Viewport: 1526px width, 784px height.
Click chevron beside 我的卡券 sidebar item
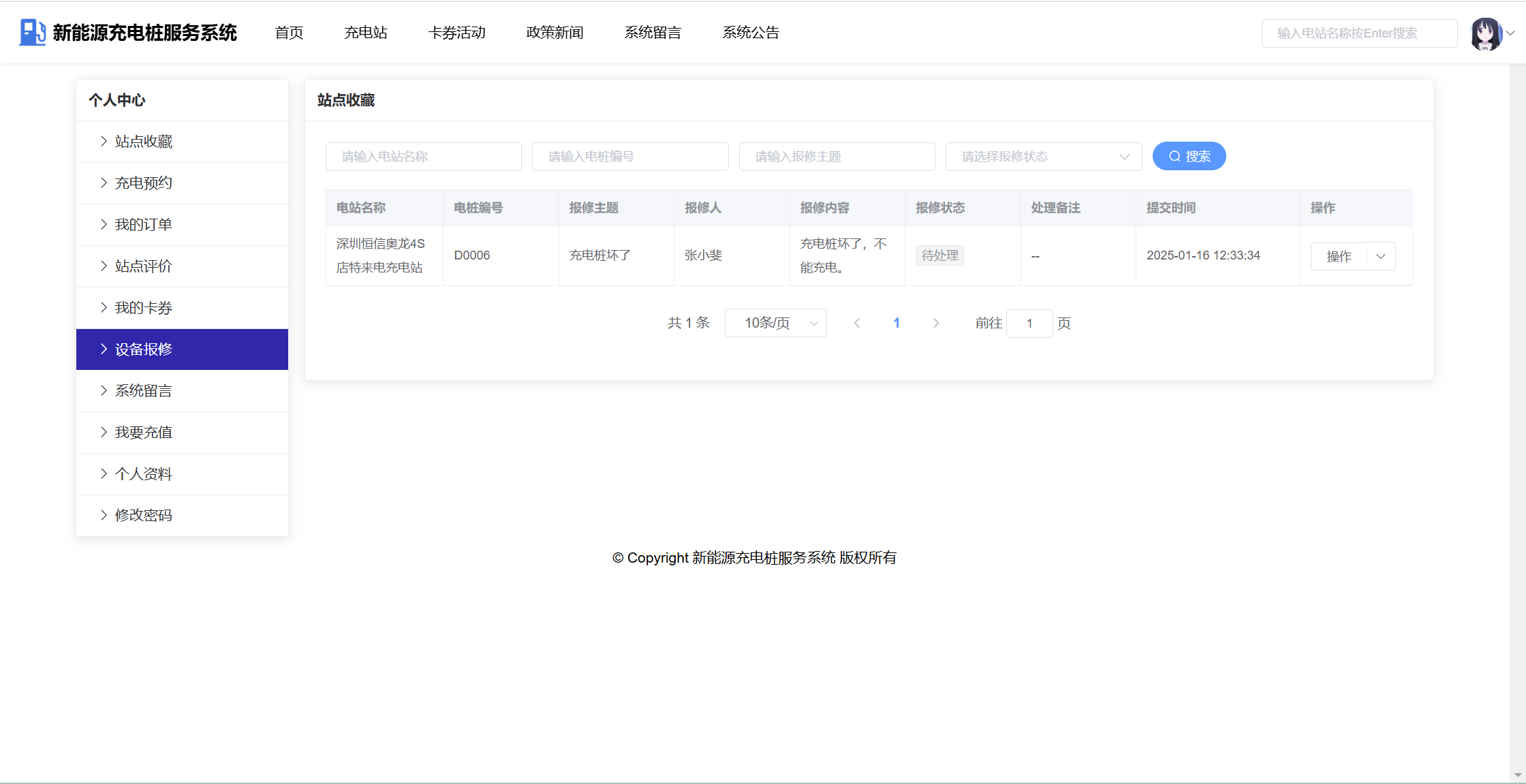[104, 308]
